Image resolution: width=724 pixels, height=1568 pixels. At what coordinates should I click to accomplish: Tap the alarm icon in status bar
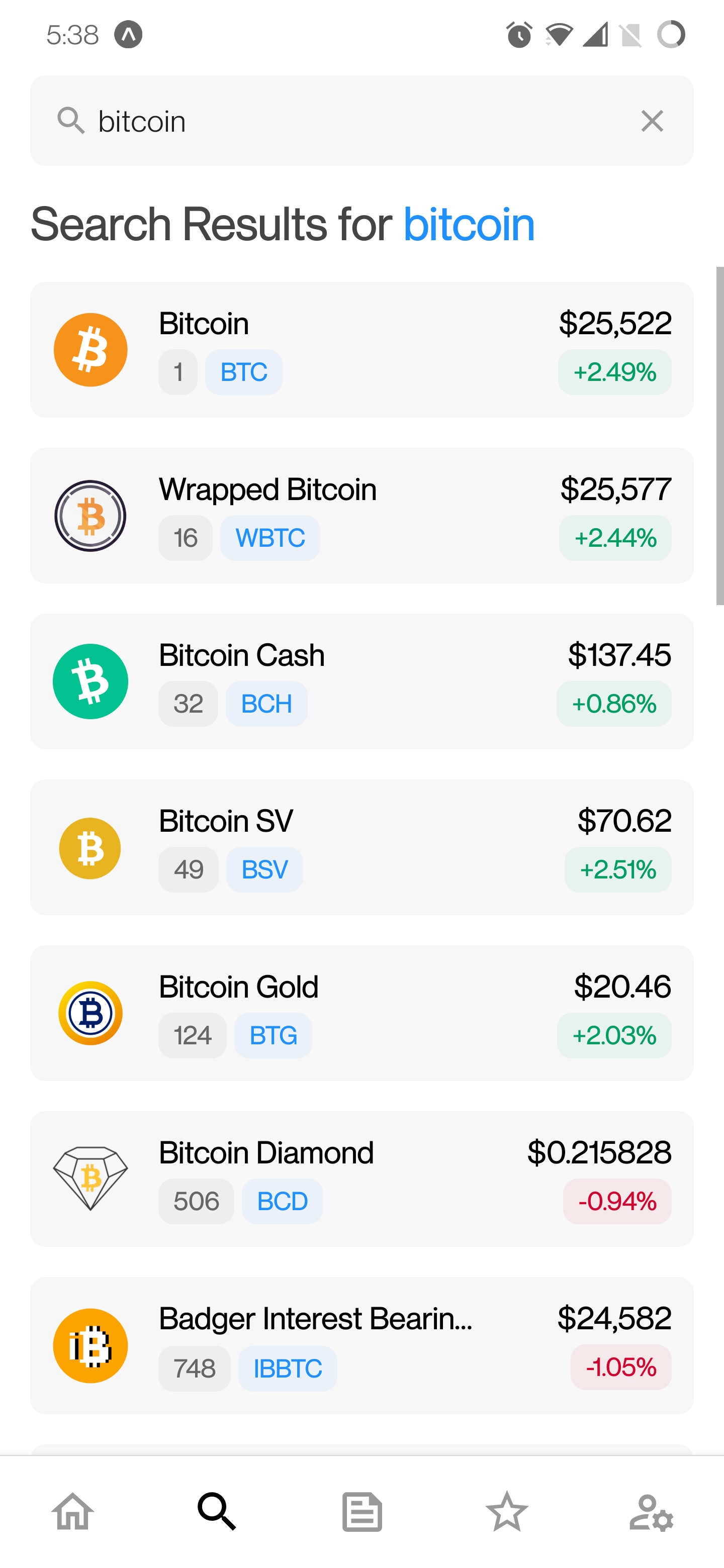pyautogui.click(x=519, y=35)
